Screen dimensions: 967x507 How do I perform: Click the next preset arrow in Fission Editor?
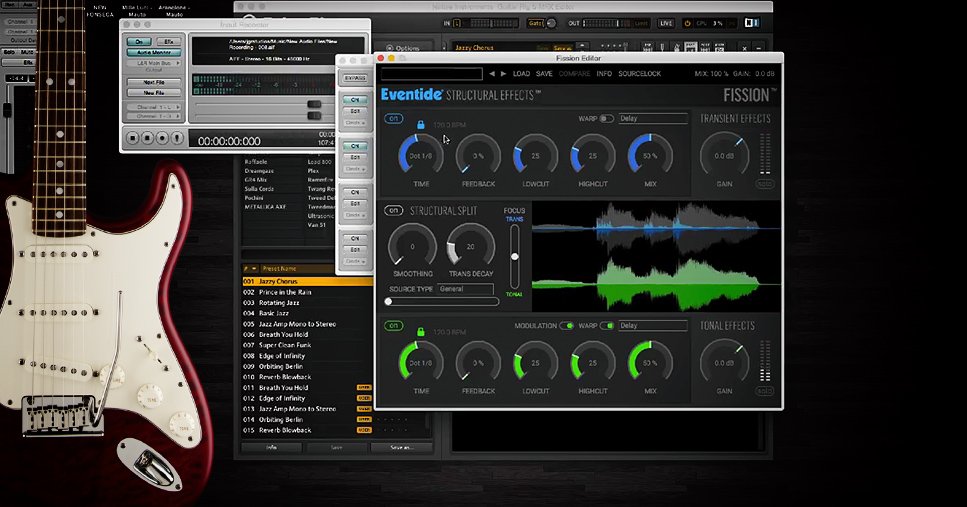coord(503,74)
